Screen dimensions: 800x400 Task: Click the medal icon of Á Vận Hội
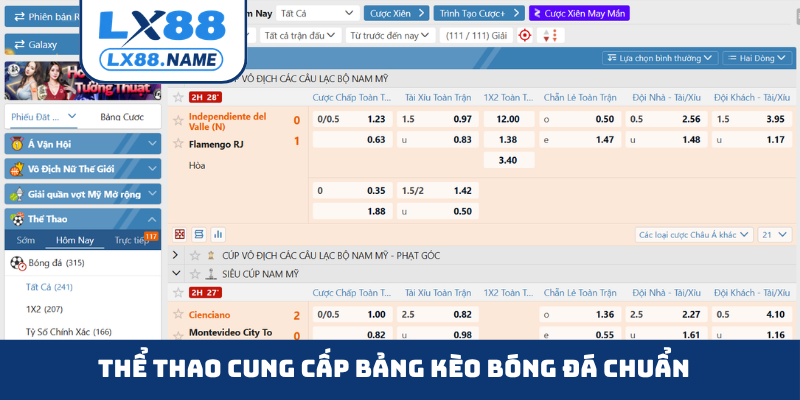point(17,144)
